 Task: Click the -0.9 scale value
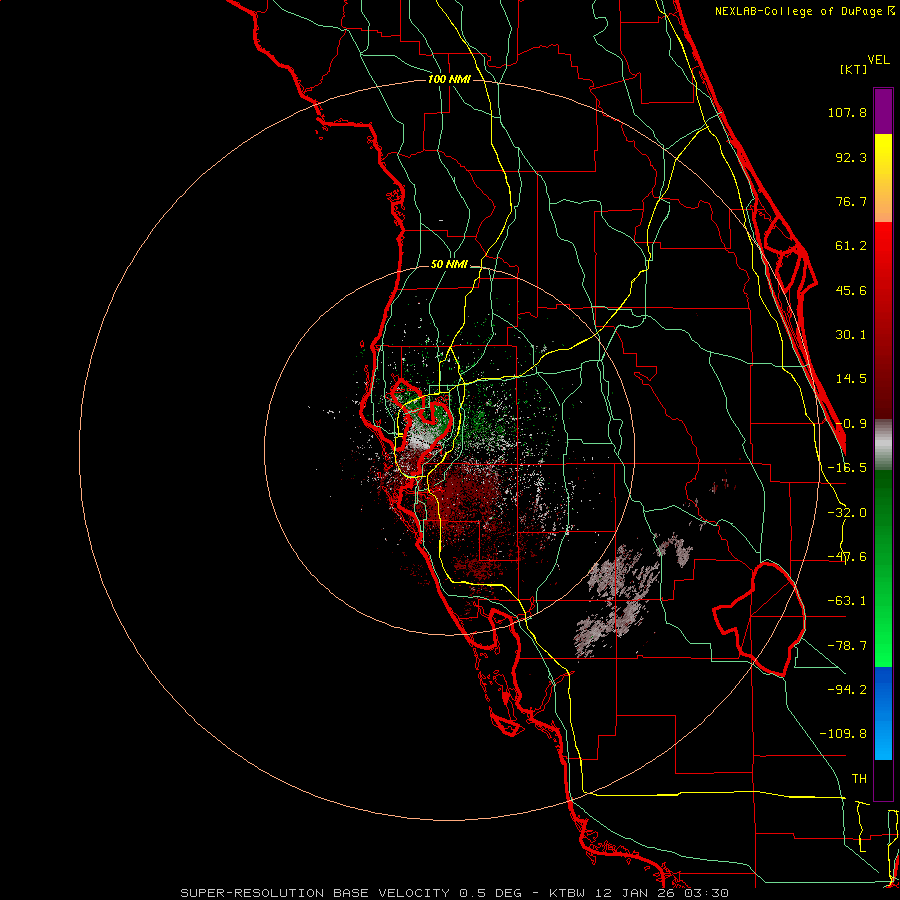tap(851, 424)
